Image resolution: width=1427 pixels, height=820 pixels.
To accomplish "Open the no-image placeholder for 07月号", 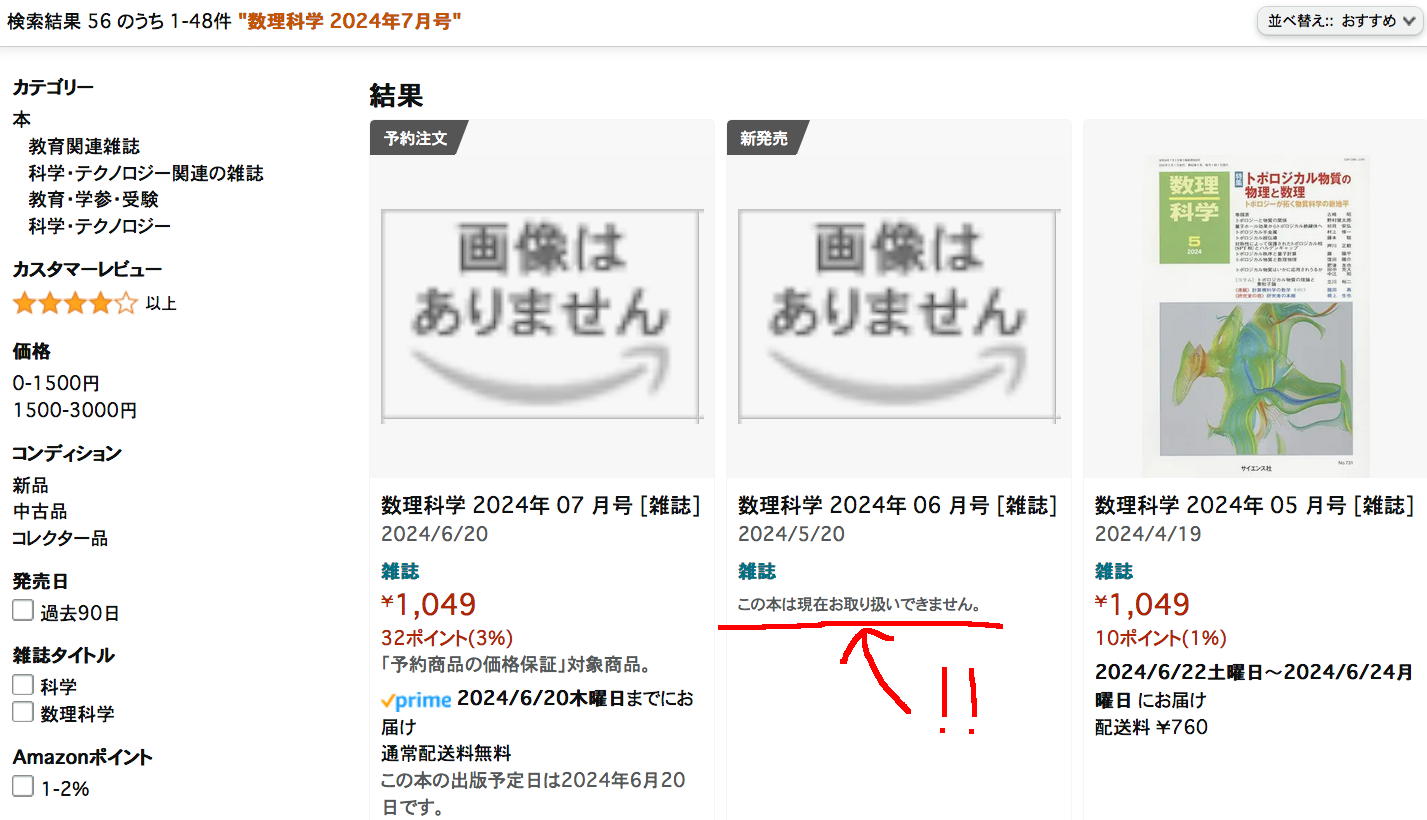I will pos(542,315).
